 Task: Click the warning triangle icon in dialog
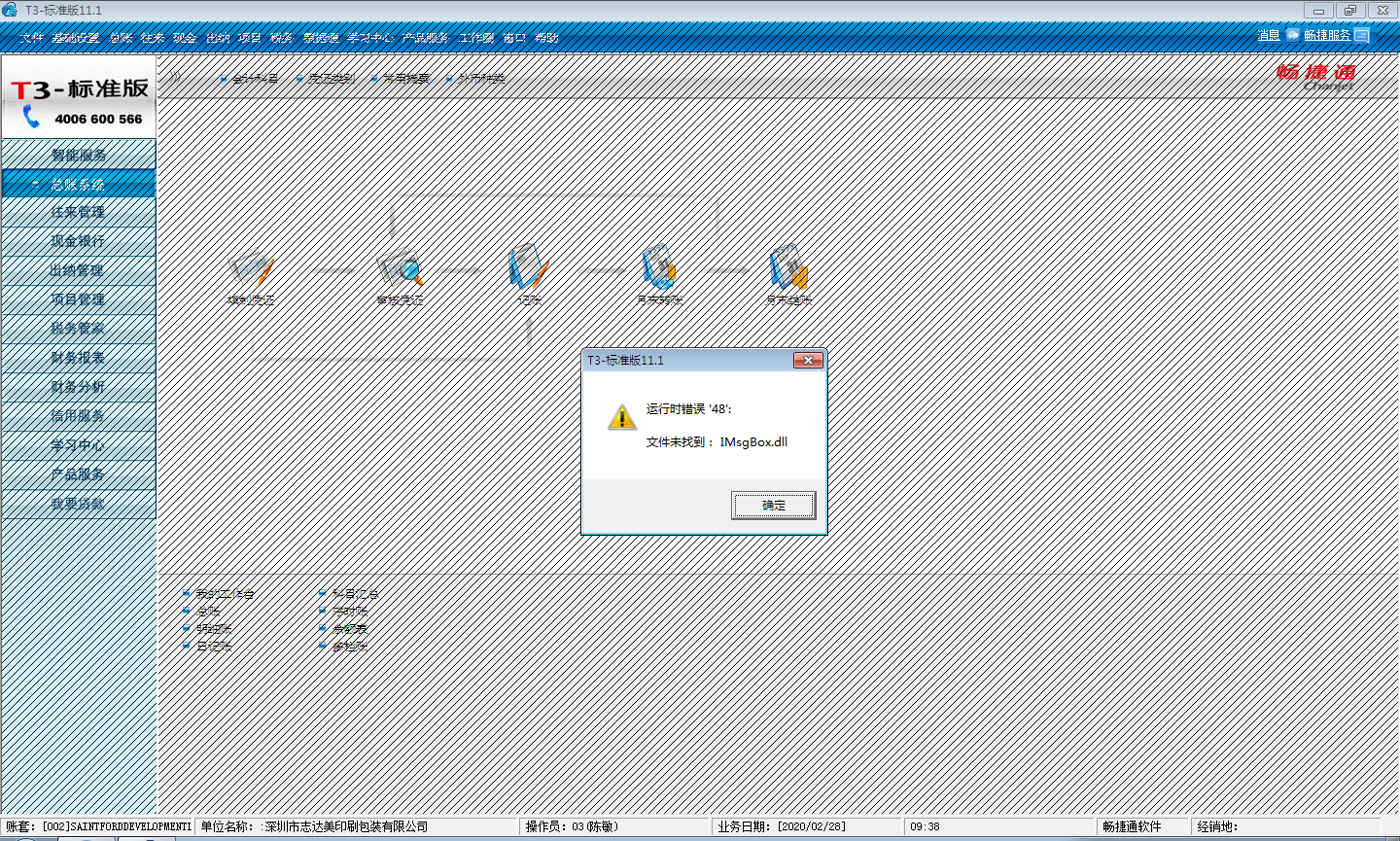click(x=622, y=416)
